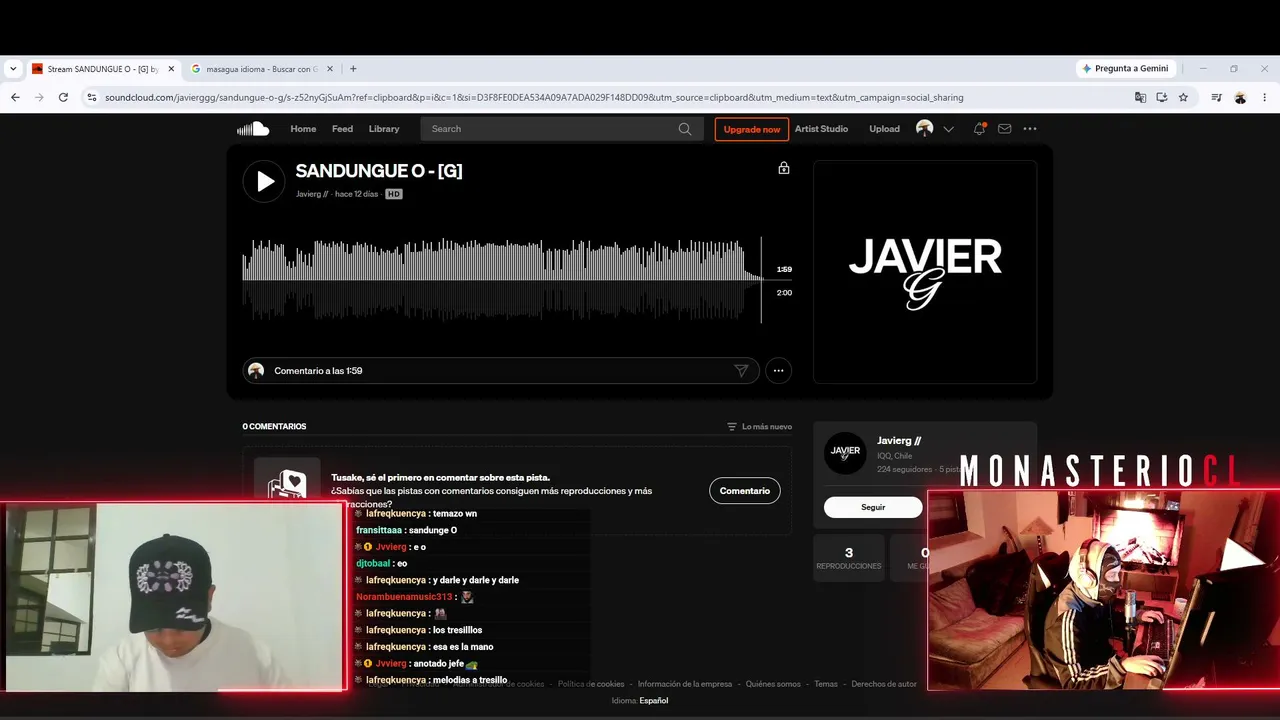Send comment with the paper plane icon
1280x720 pixels.
point(741,371)
